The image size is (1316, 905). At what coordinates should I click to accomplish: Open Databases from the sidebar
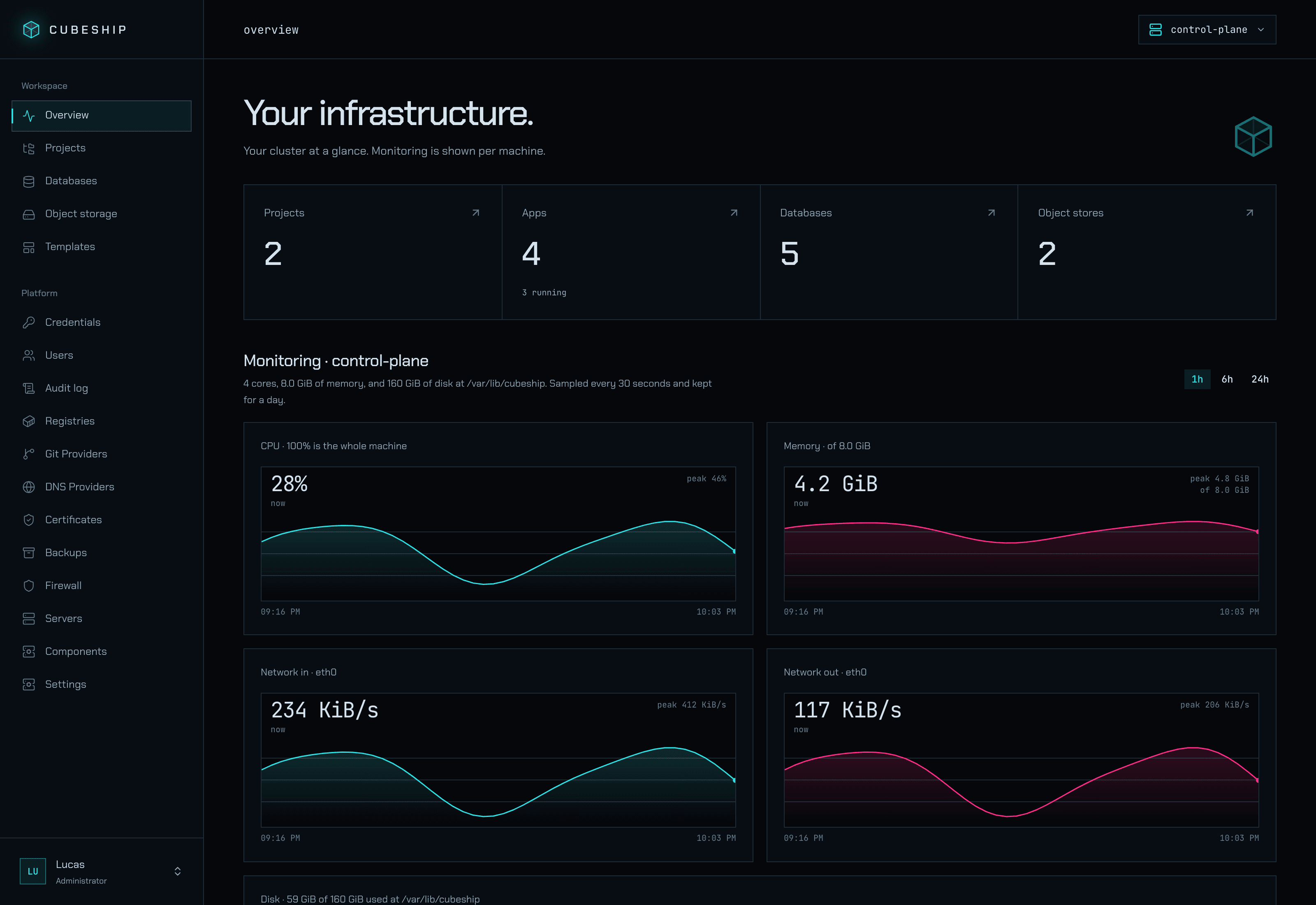tap(102, 181)
